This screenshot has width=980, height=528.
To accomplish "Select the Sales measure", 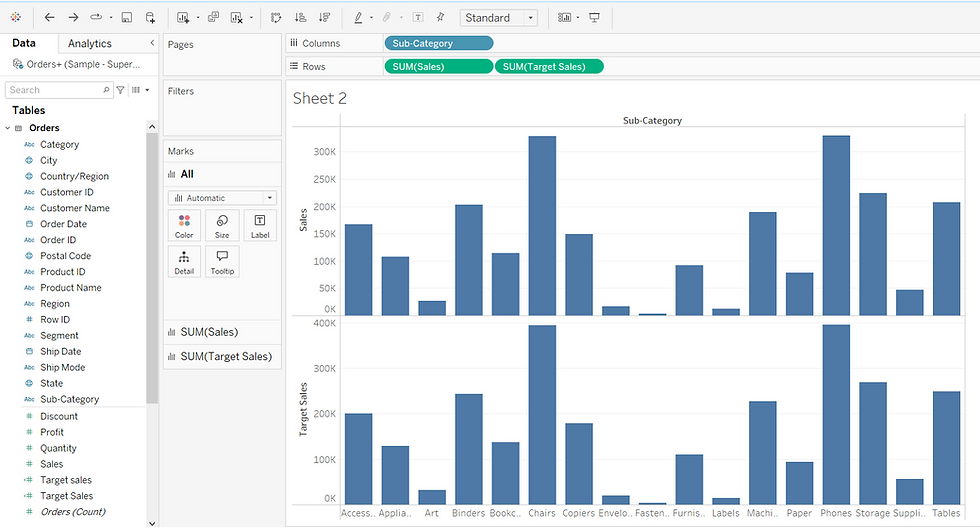I will (51, 464).
